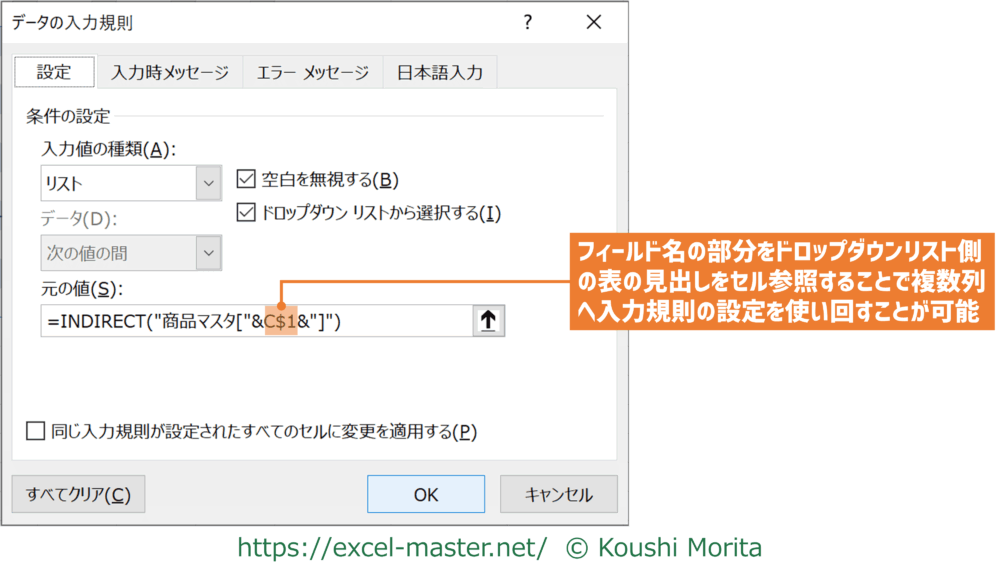The width and height of the screenshot is (1000, 563).
Task: Toggle ドロップダウン リストから選択する checkbox
Action: point(245,212)
